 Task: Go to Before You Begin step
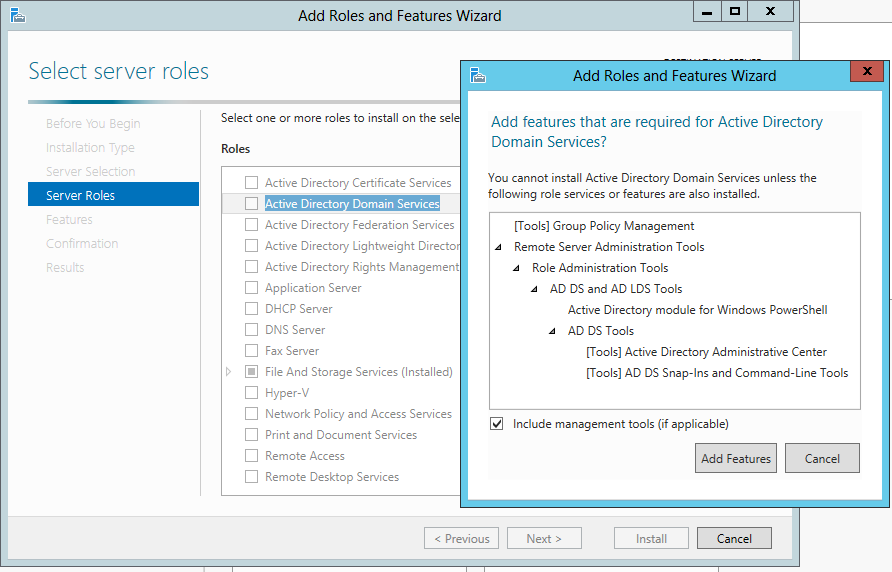pyautogui.click(x=93, y=124)
